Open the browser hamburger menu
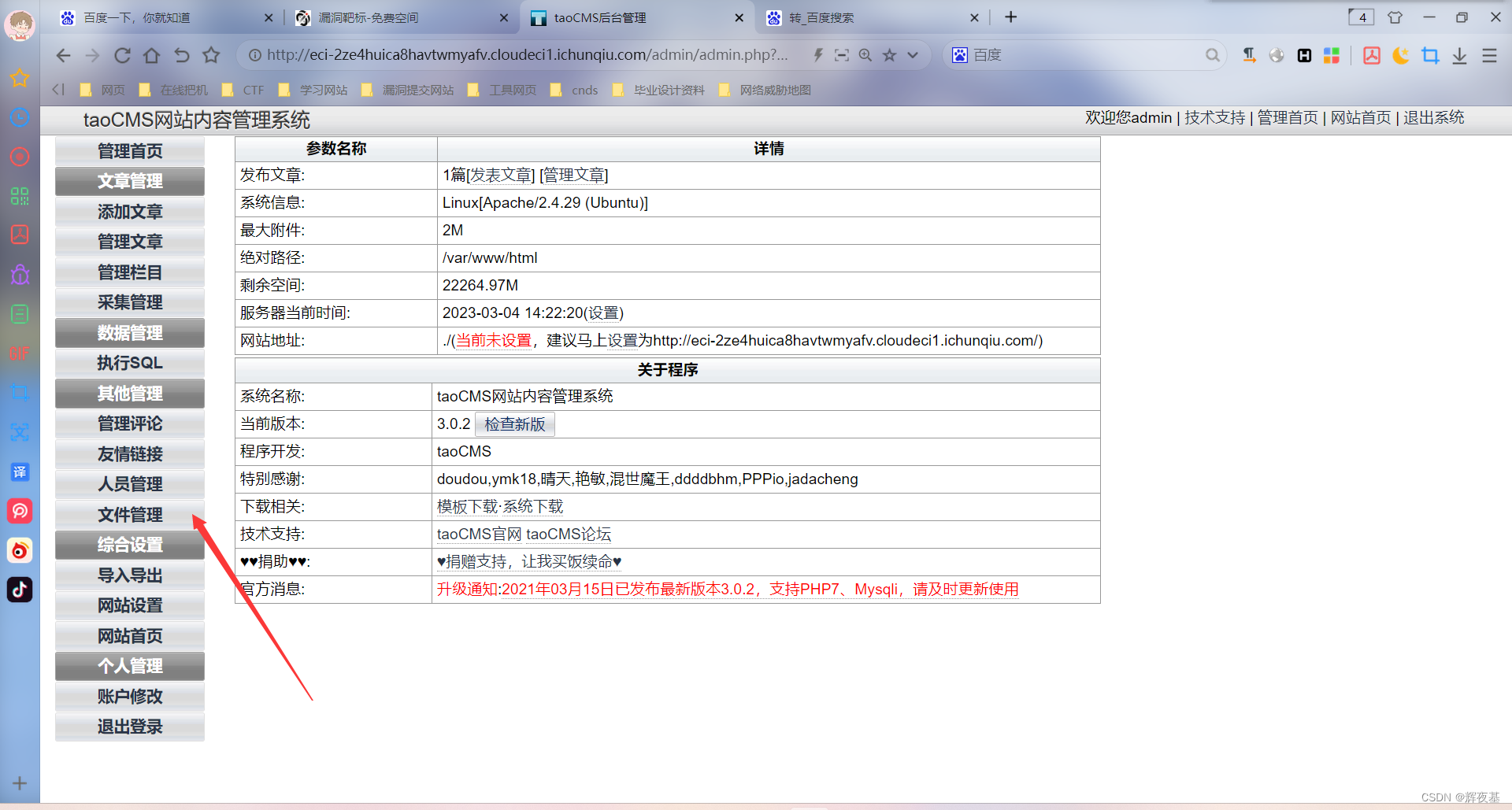The height and width of the screenshot is (810, 1512). (1489, 55)
